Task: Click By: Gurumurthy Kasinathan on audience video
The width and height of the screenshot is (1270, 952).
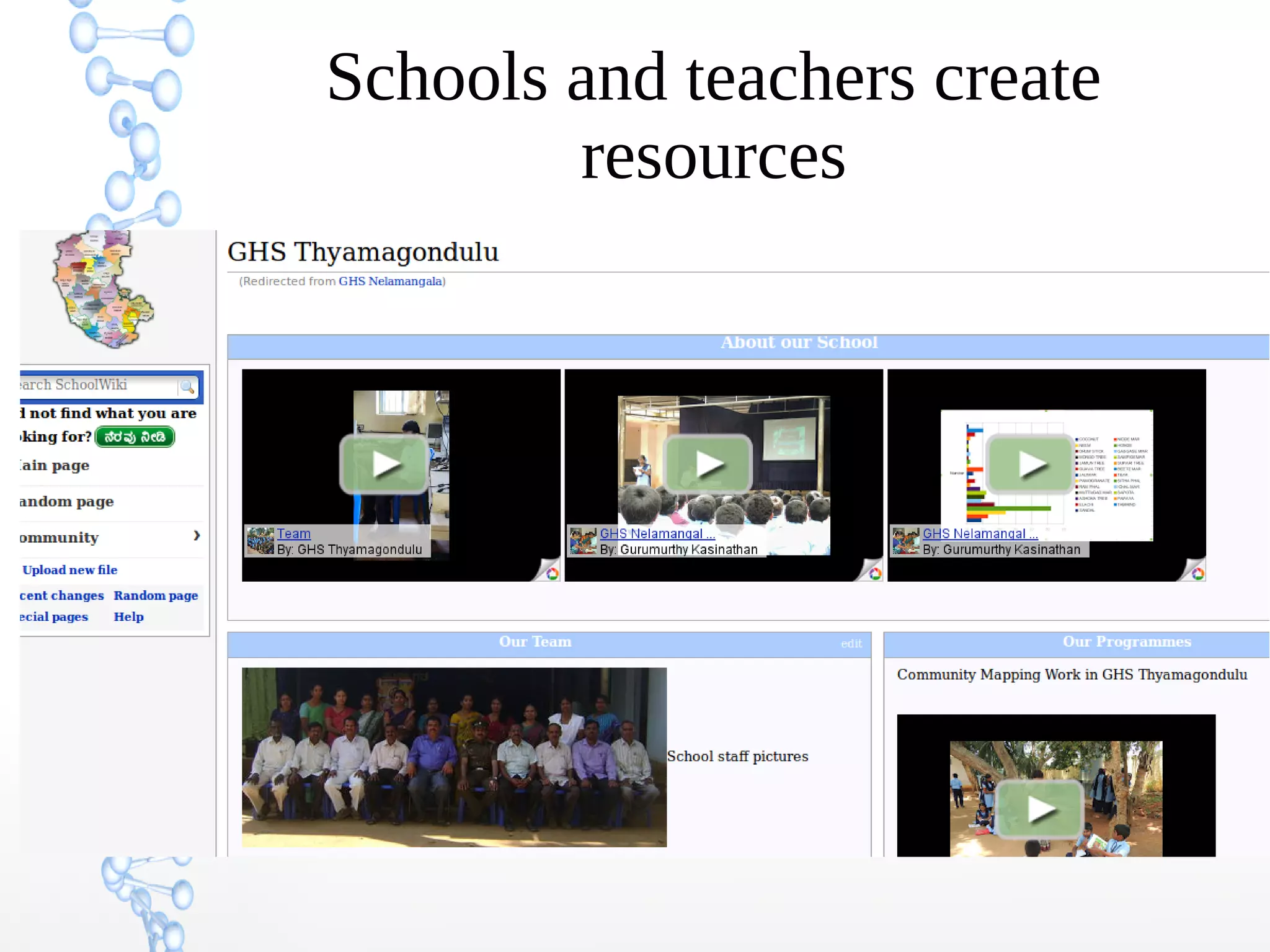Action: pyautogui.click(x=679, y=549)
